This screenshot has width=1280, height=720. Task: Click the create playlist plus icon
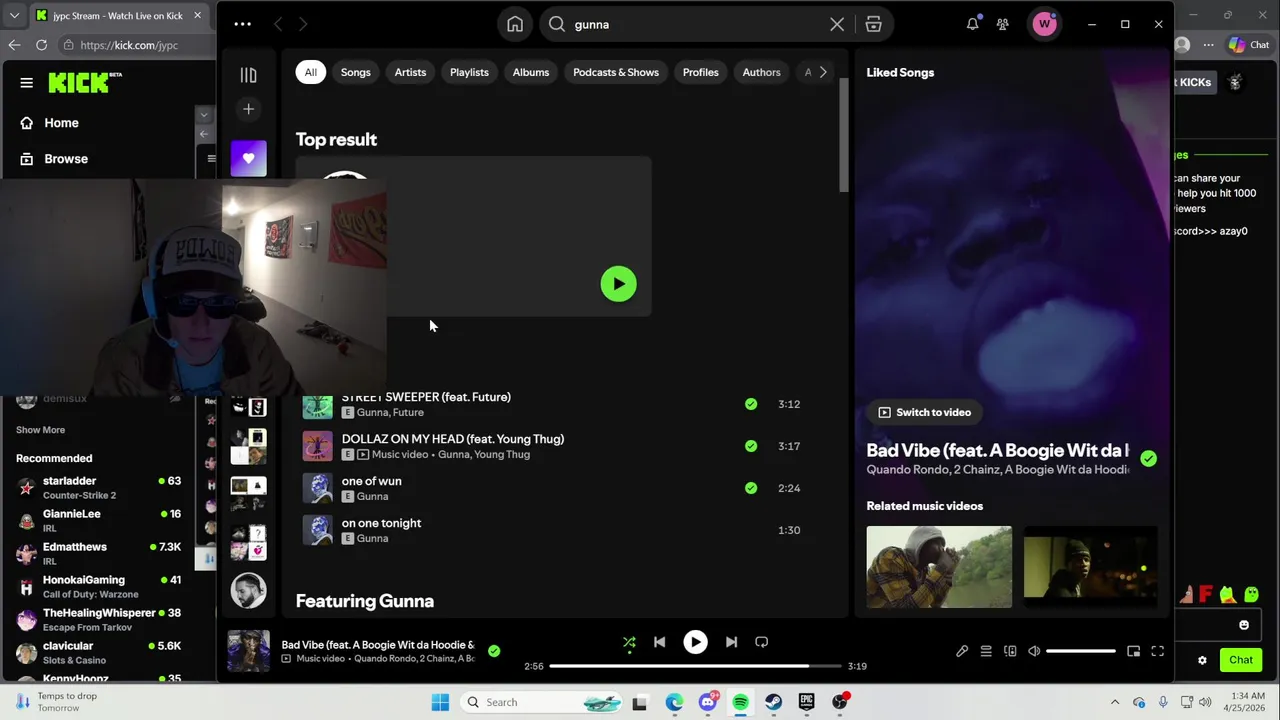[248, 109]
